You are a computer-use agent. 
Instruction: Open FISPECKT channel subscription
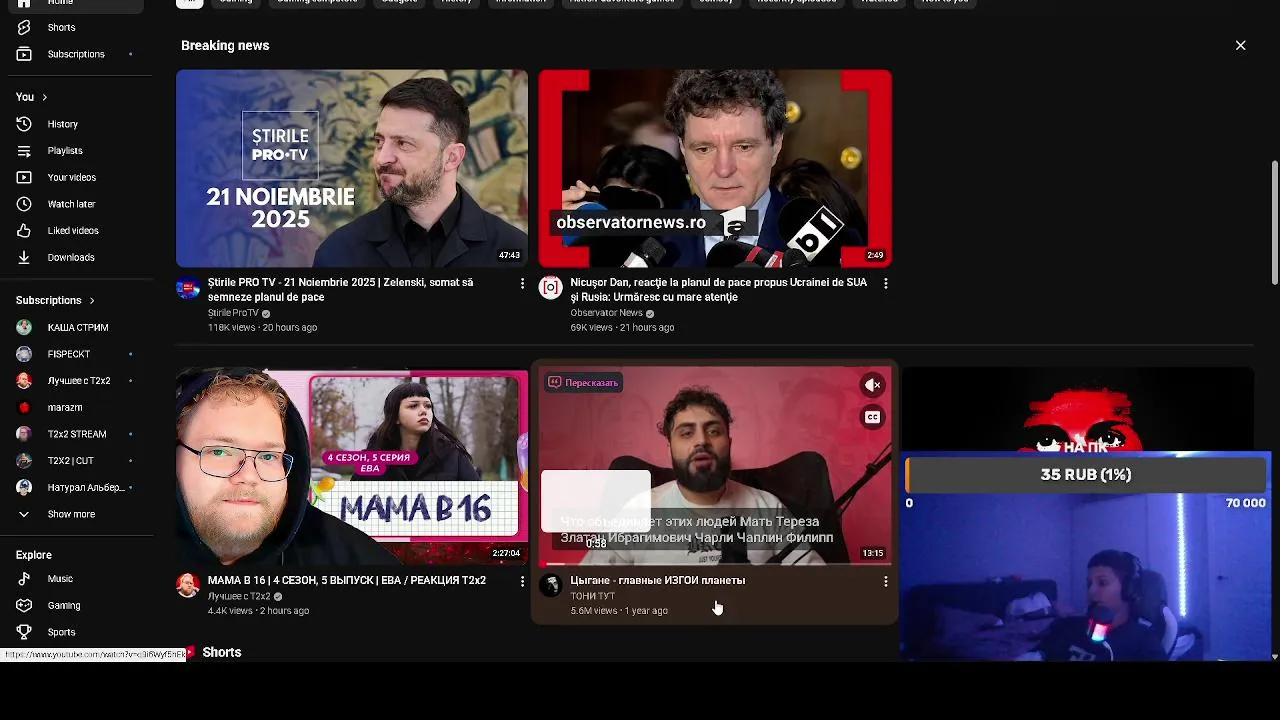71,354
